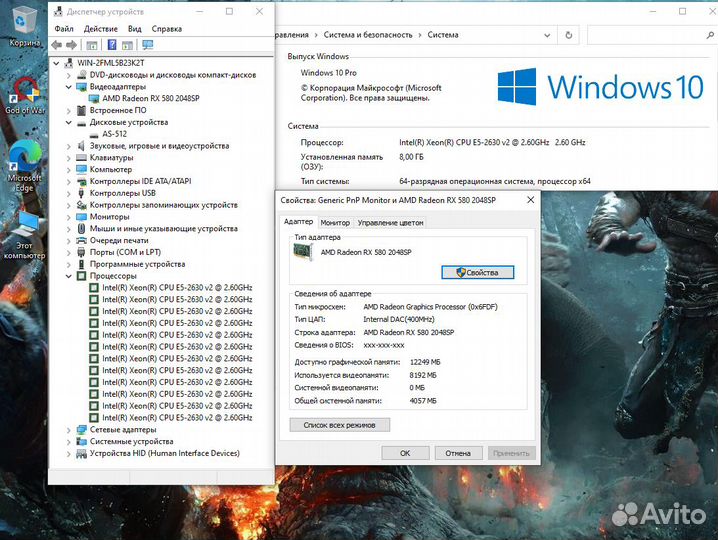Select Контроллеры запоминающих устройств item

click(x=163, y=205)
